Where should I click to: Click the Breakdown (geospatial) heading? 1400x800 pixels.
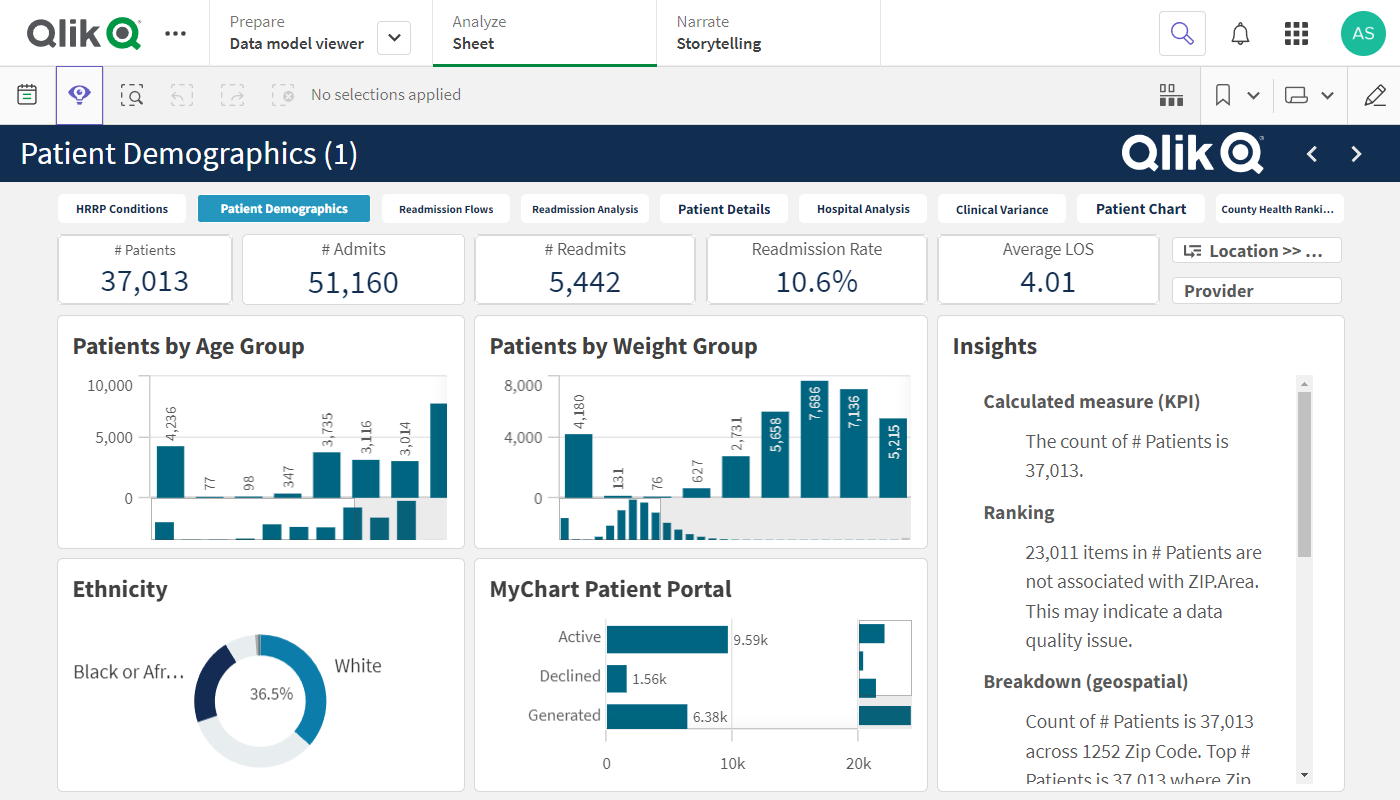[x=1086, y=682]
